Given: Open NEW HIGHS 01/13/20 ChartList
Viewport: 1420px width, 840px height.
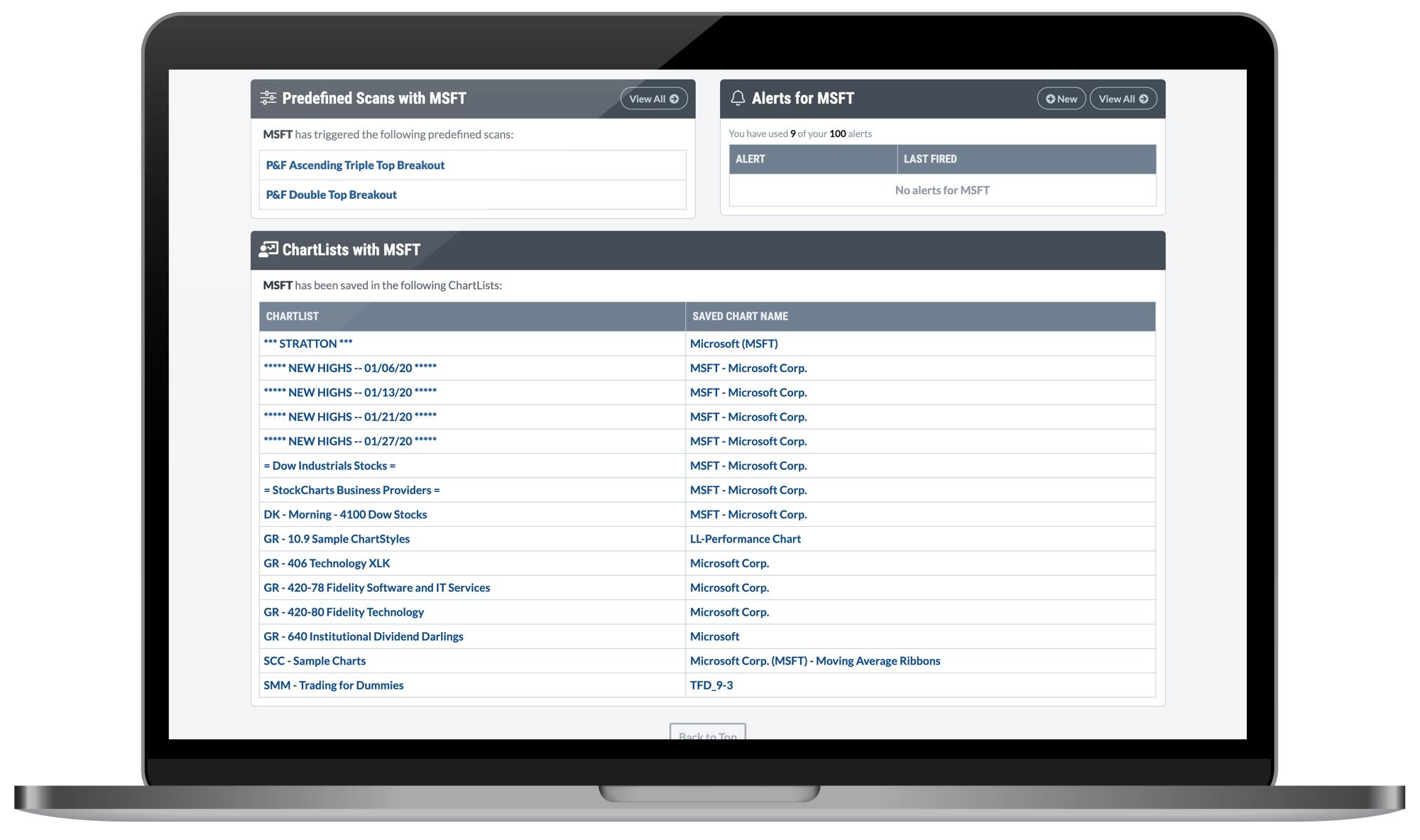Looking at the screenshot, I should pos(349,393).
